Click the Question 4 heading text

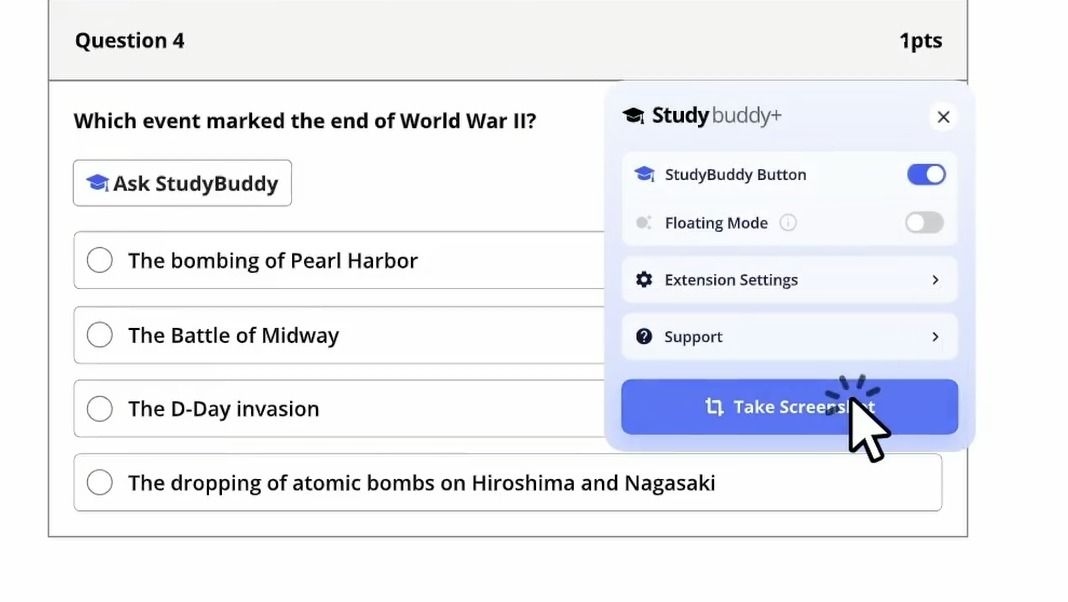(x=129, y=41)
